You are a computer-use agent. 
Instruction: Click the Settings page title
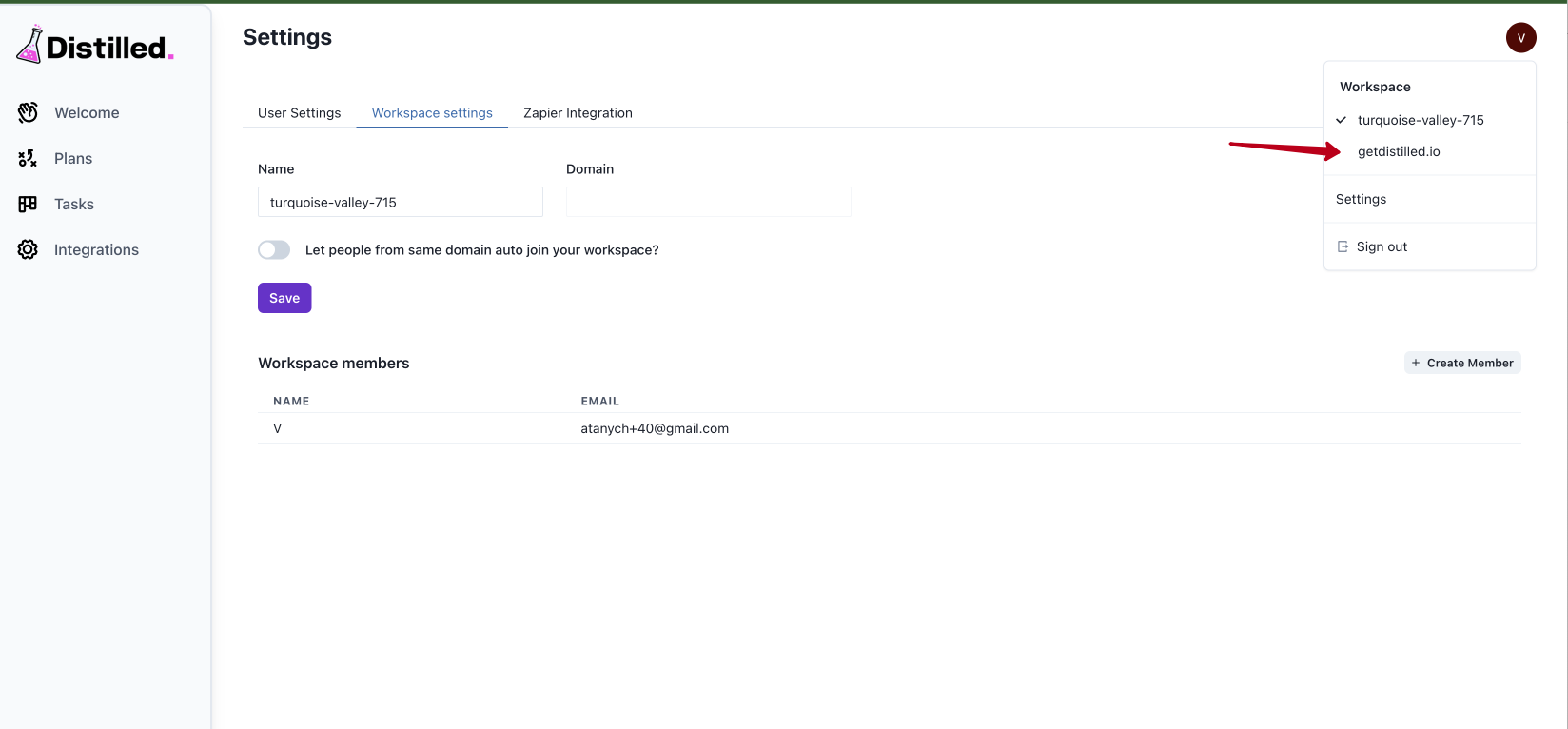pos(287,37)
